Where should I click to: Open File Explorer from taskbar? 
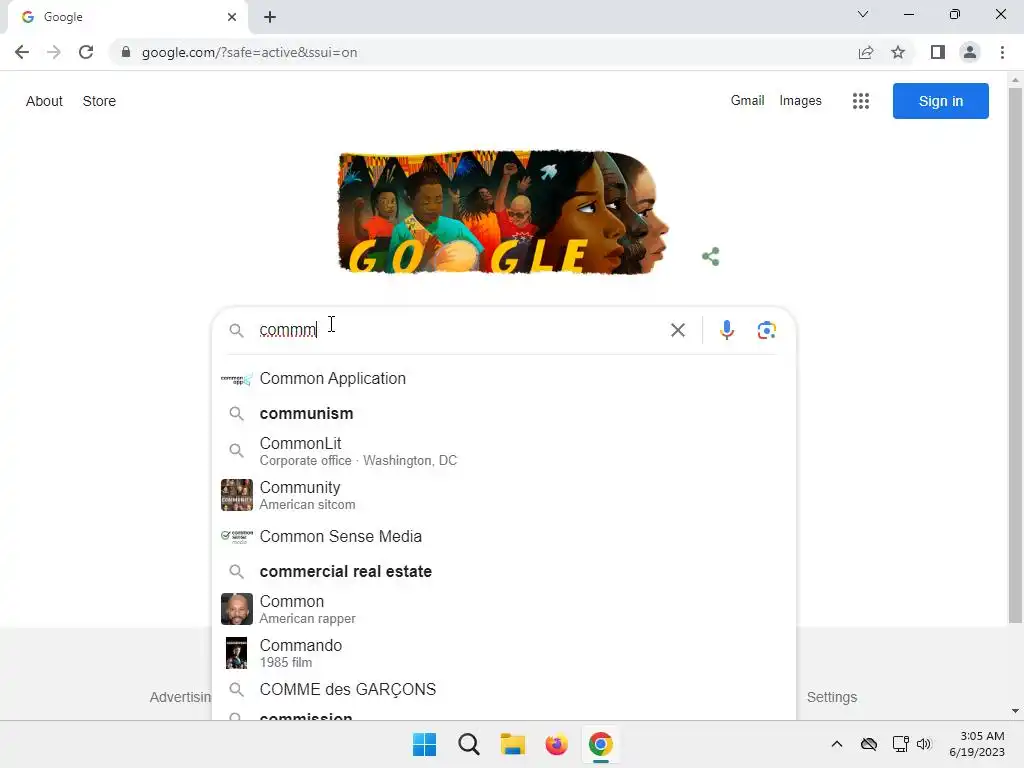point(513,744)
